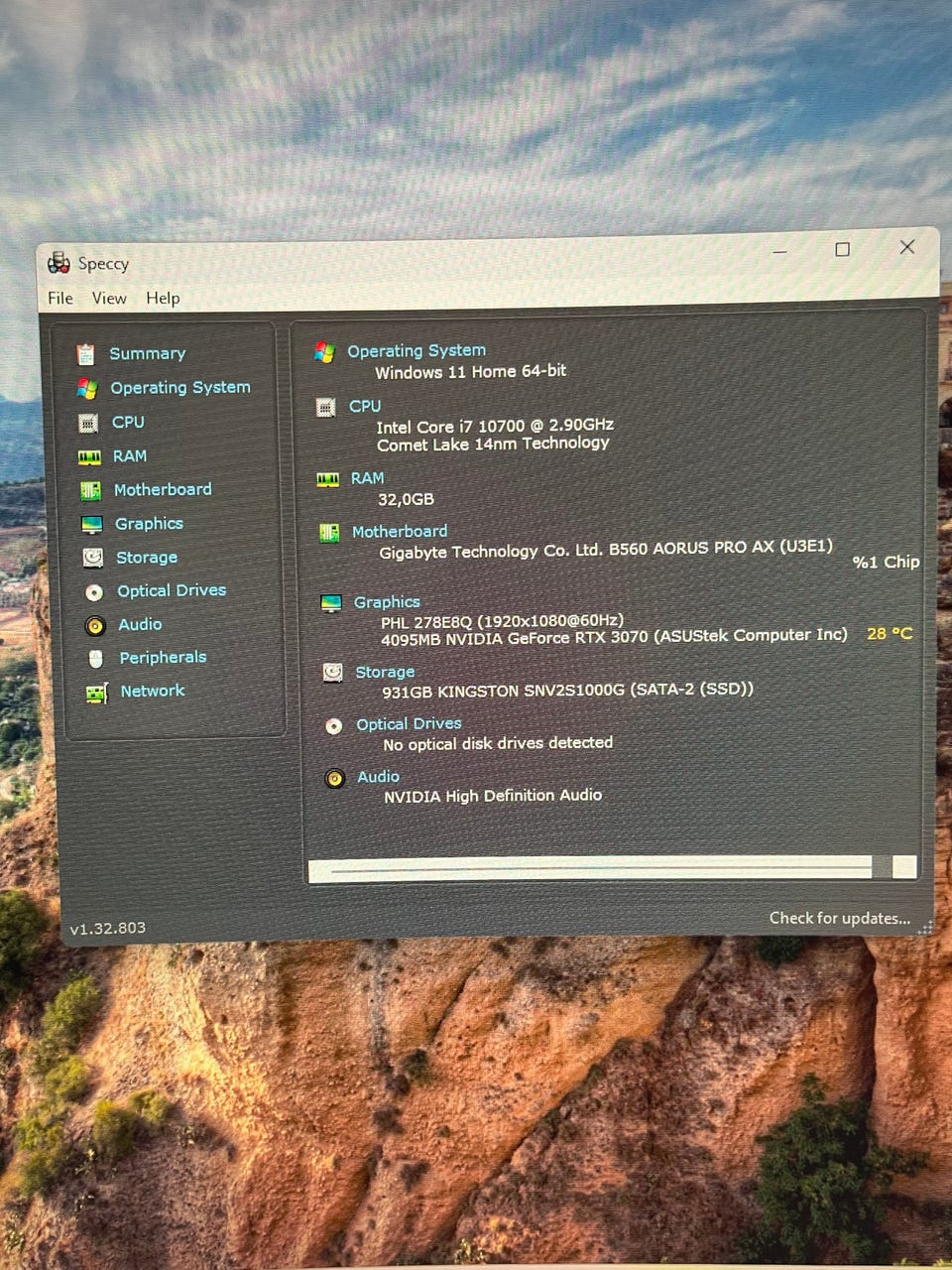Open the RAM section in sidebar
This screenshot has height=1270, width=952.
coord(130,455)
